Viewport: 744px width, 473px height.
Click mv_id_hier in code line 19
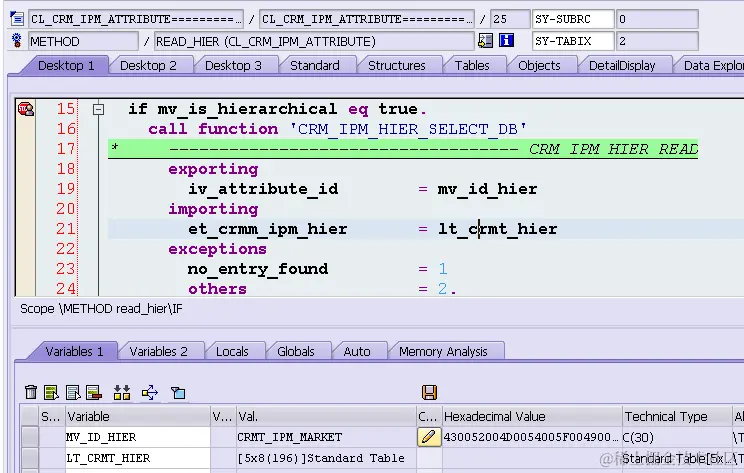[x=487, y=189]
